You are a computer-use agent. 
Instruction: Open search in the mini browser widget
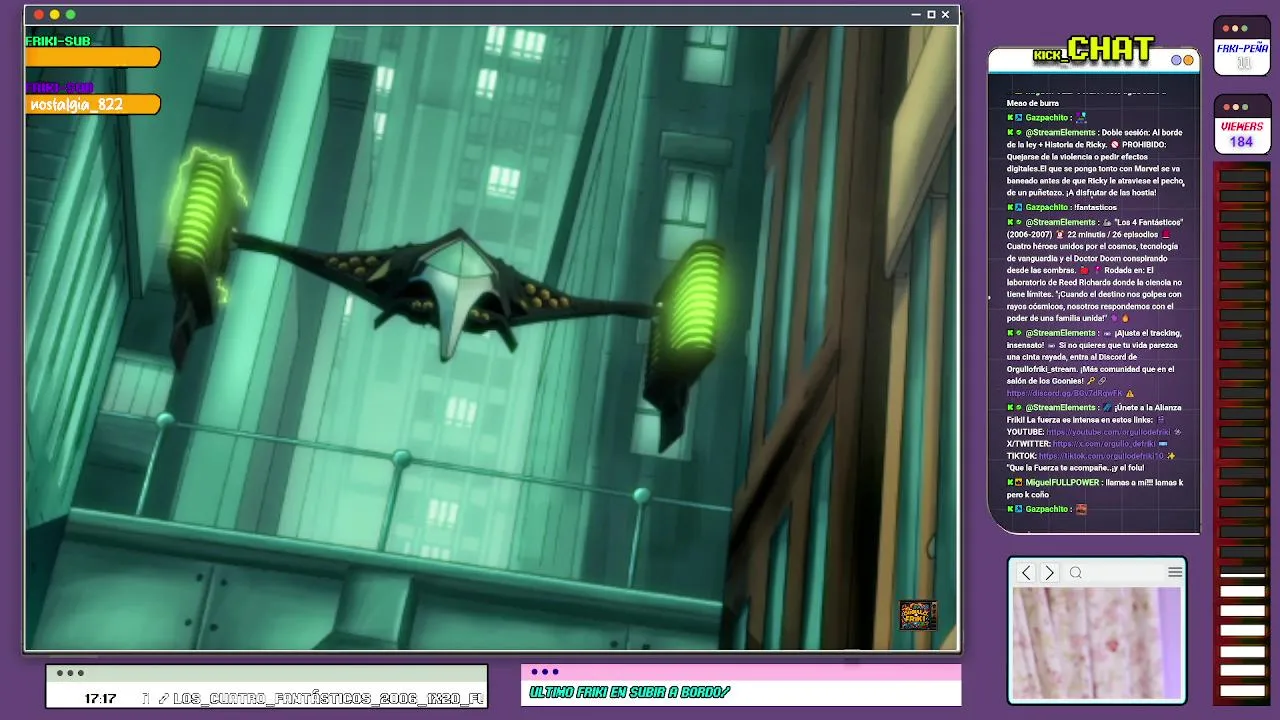(x=1076, y=572)
